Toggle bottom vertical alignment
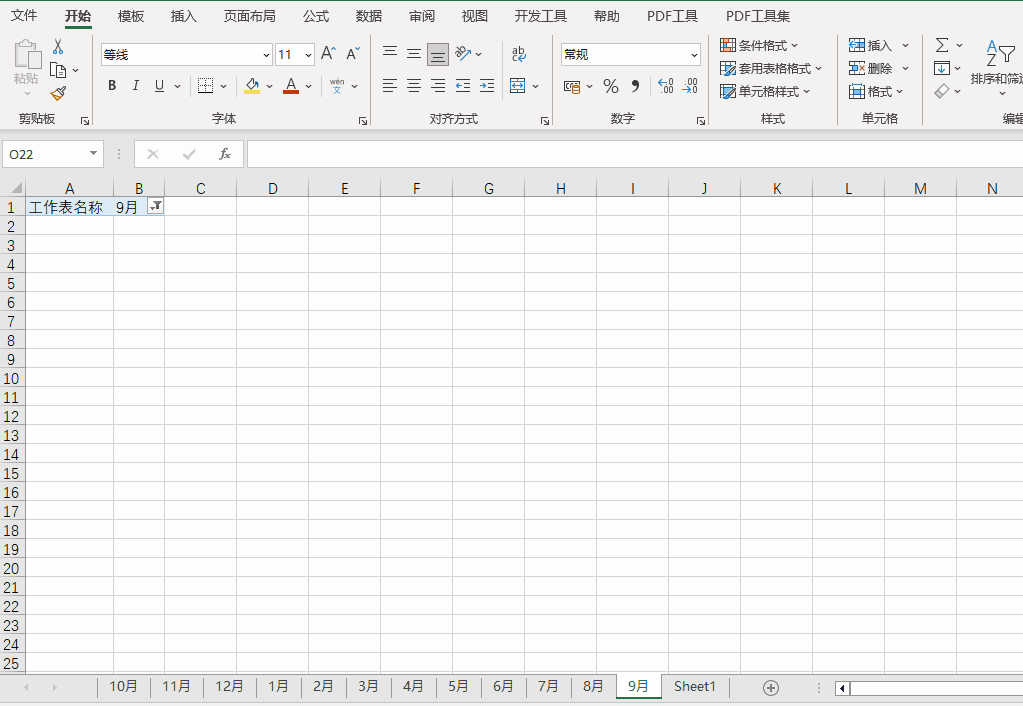The height and width of the screenshot is (706, 1023). [x=438, y=55]
